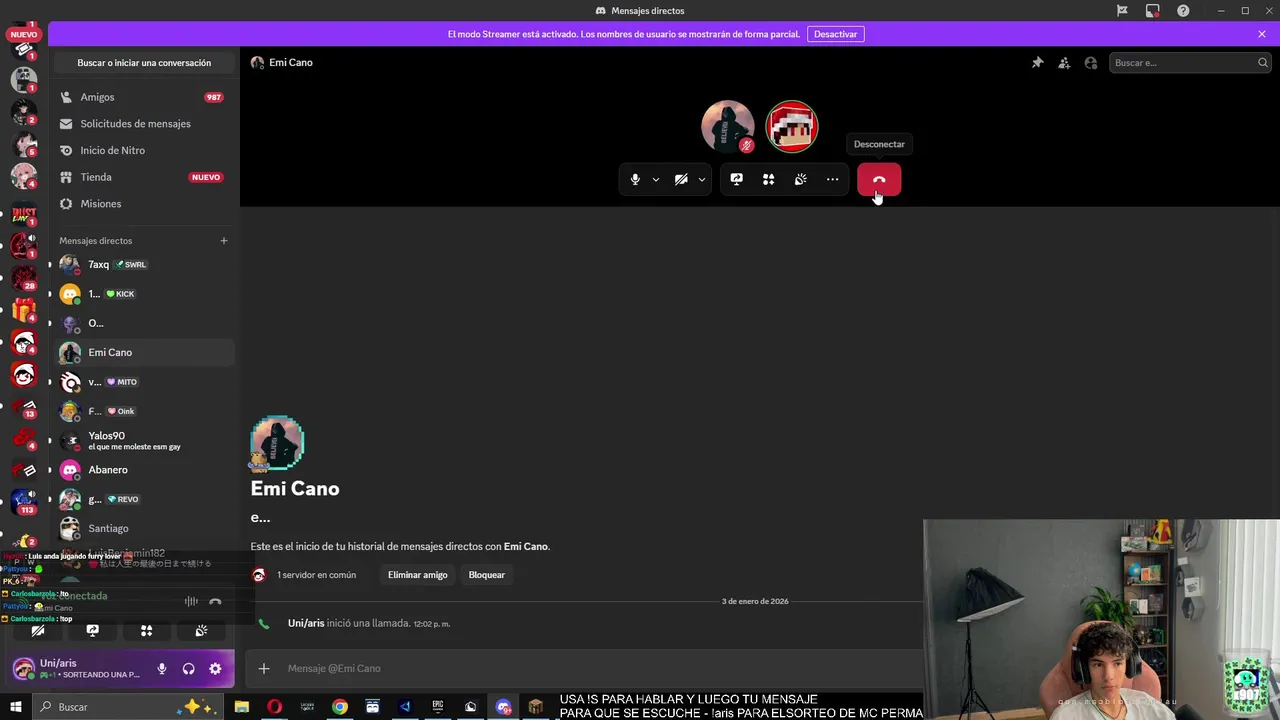Open the Tienda tab

143,177
